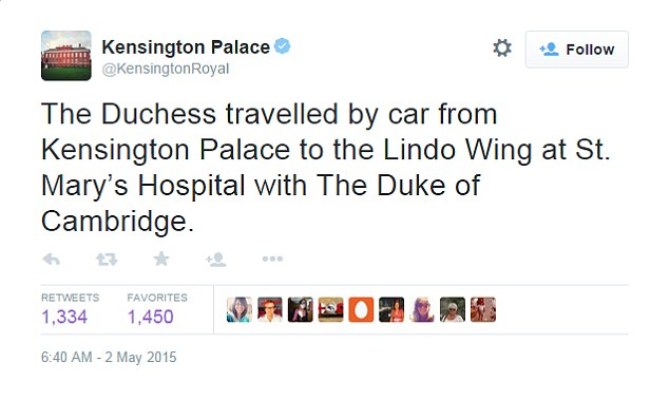
Task: Click the last avatar in the favoriters row
Action: click(x=484, y=310)
